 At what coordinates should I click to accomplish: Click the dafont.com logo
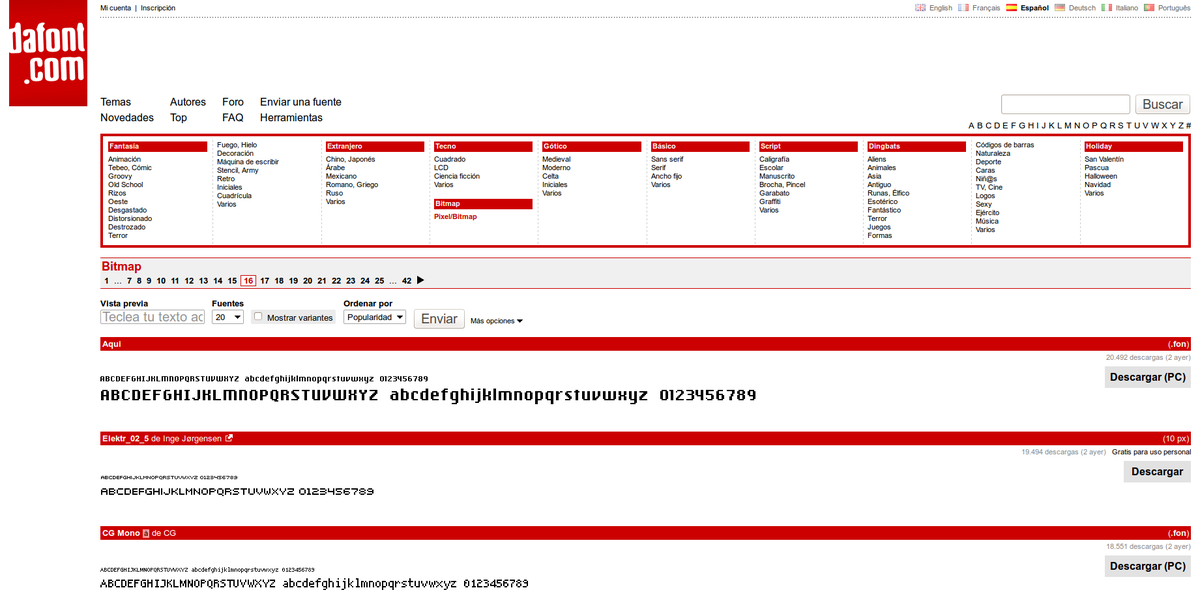pyautogui.click(x=47, y=53)
